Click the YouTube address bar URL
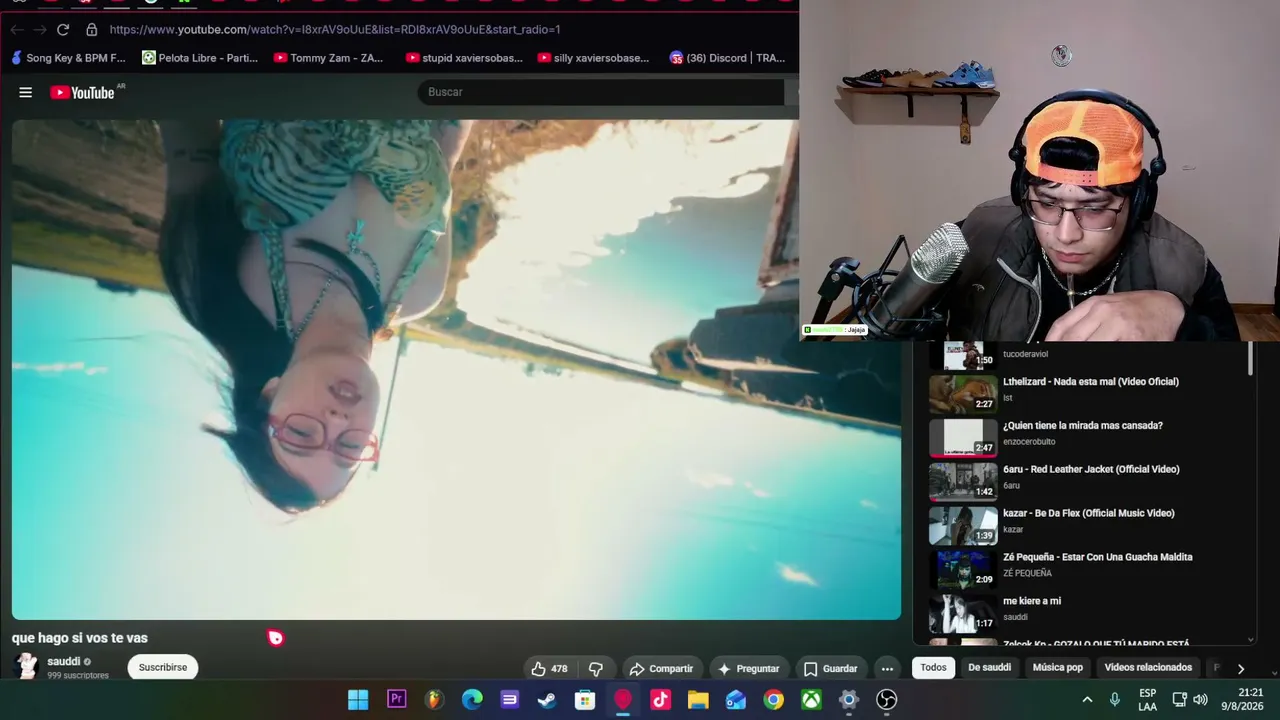The height and width of the screenshot is (720, 1280). point(335,30)
